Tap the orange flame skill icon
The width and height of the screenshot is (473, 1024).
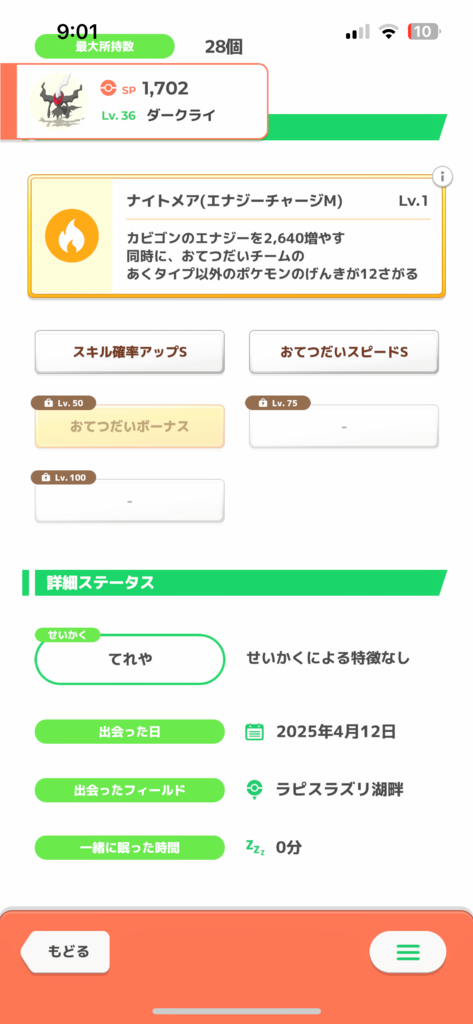pos(71,236)
